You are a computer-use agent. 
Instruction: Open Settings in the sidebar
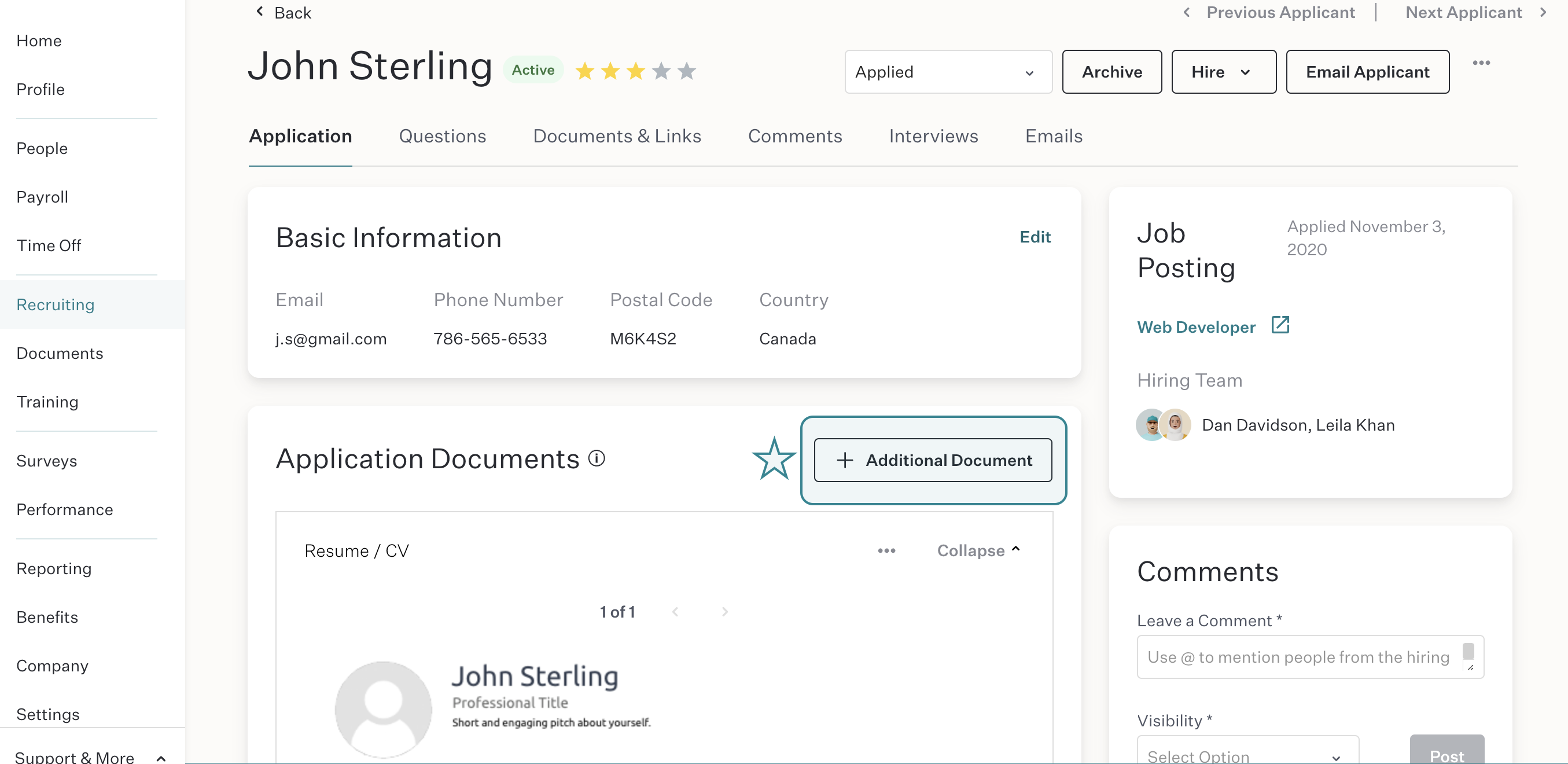pyautogui.click(x=48, y=715)
